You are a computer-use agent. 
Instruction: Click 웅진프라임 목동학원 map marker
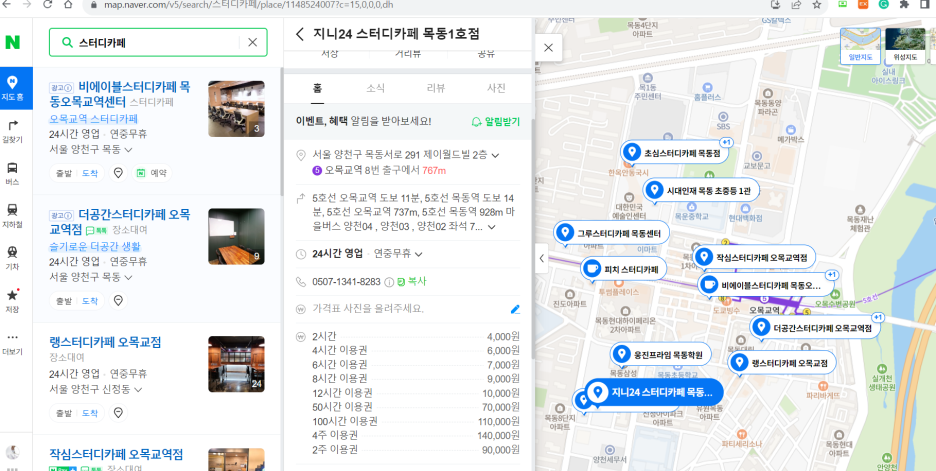[660, 355]
